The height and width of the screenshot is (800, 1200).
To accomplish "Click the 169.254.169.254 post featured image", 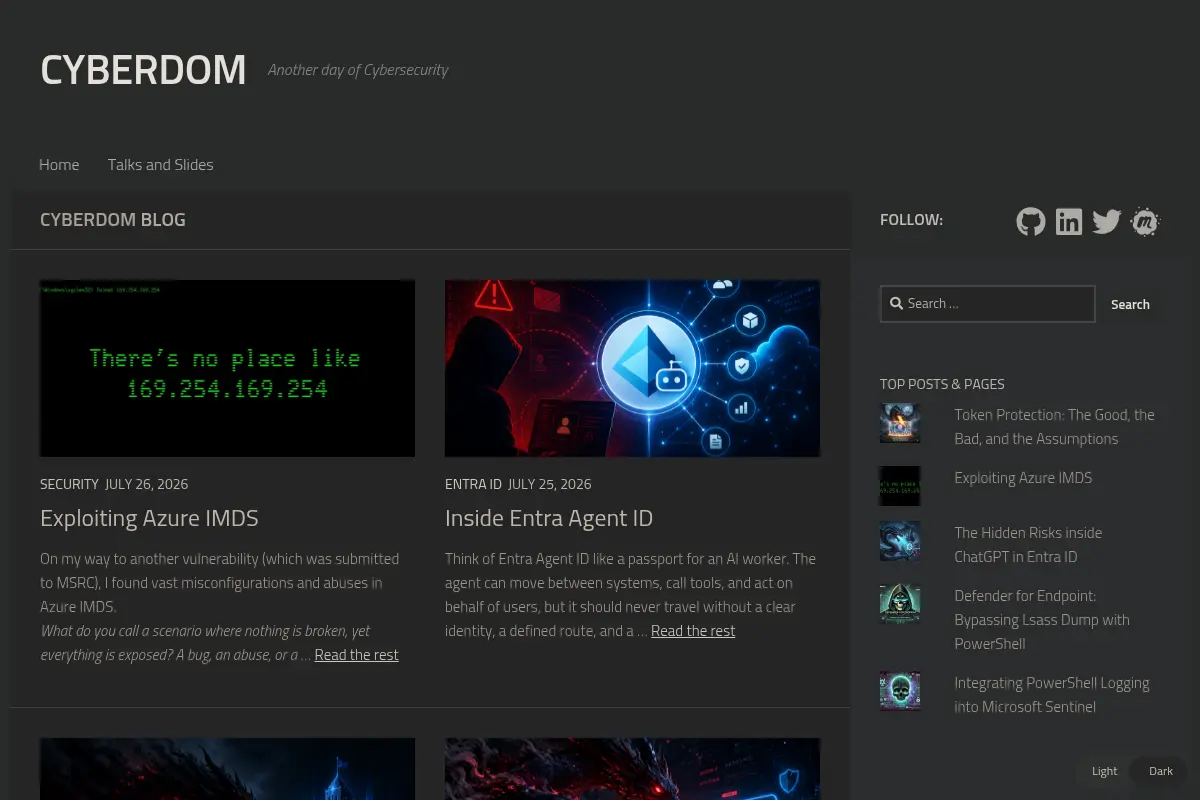I will 227,368.
